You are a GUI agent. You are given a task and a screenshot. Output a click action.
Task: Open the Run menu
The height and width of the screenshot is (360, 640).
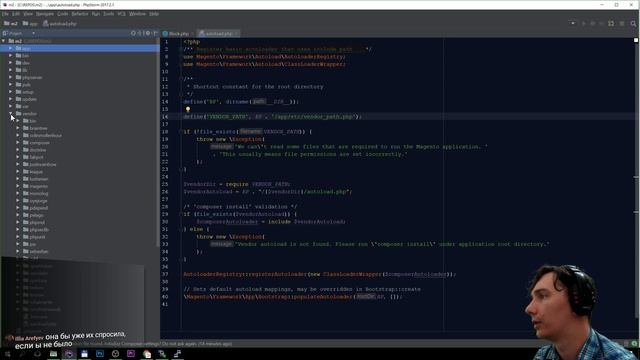click(96, 14)
